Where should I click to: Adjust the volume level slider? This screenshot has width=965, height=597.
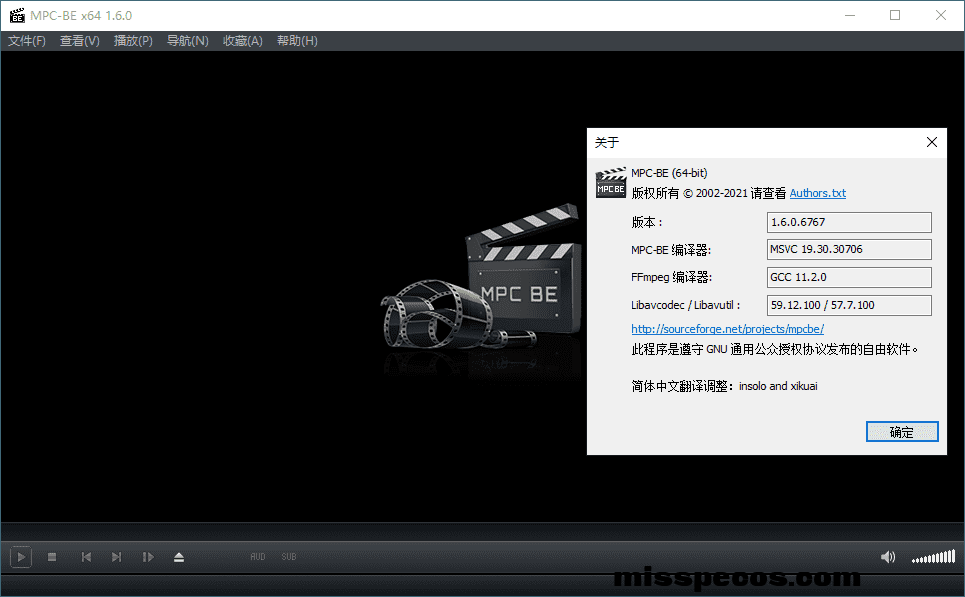[933, 557]
